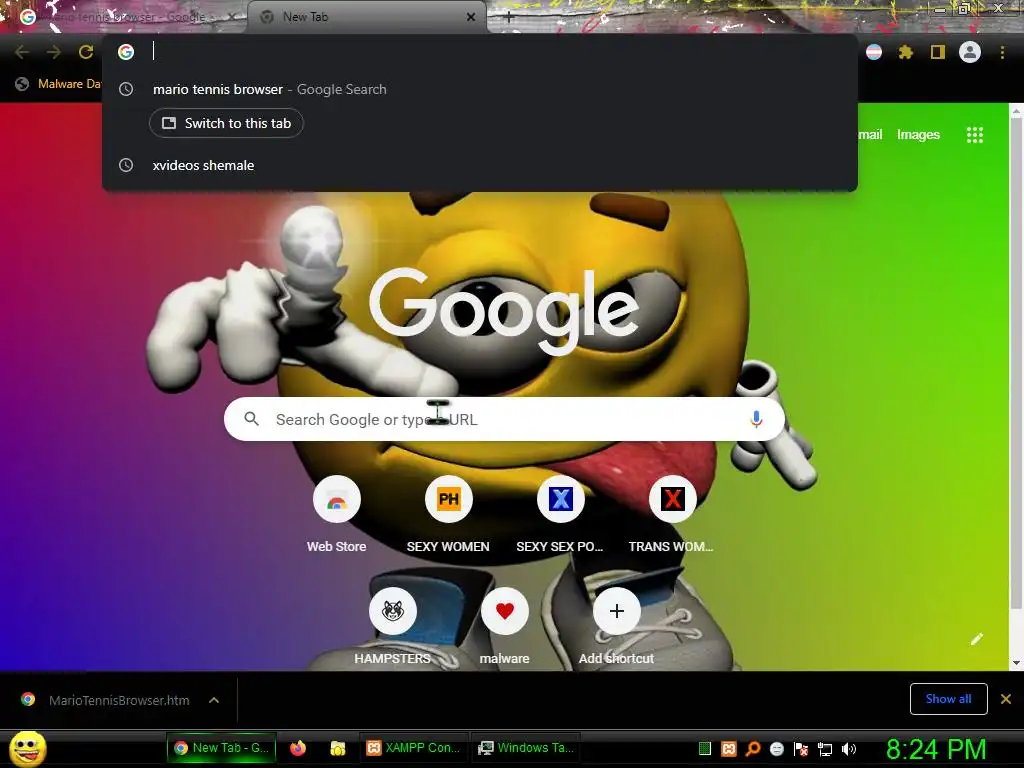This screenshot has height=768, width=1024.
Task: Click the XAMPP tray icon
Action: pyautogui.click(x=729, y=749)
